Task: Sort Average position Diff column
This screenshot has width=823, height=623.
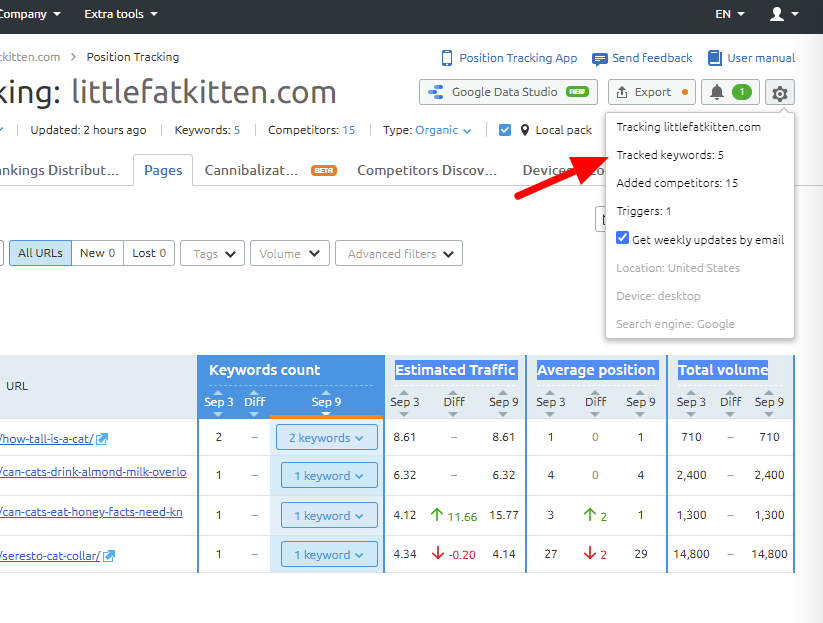Action: point(595,402)
